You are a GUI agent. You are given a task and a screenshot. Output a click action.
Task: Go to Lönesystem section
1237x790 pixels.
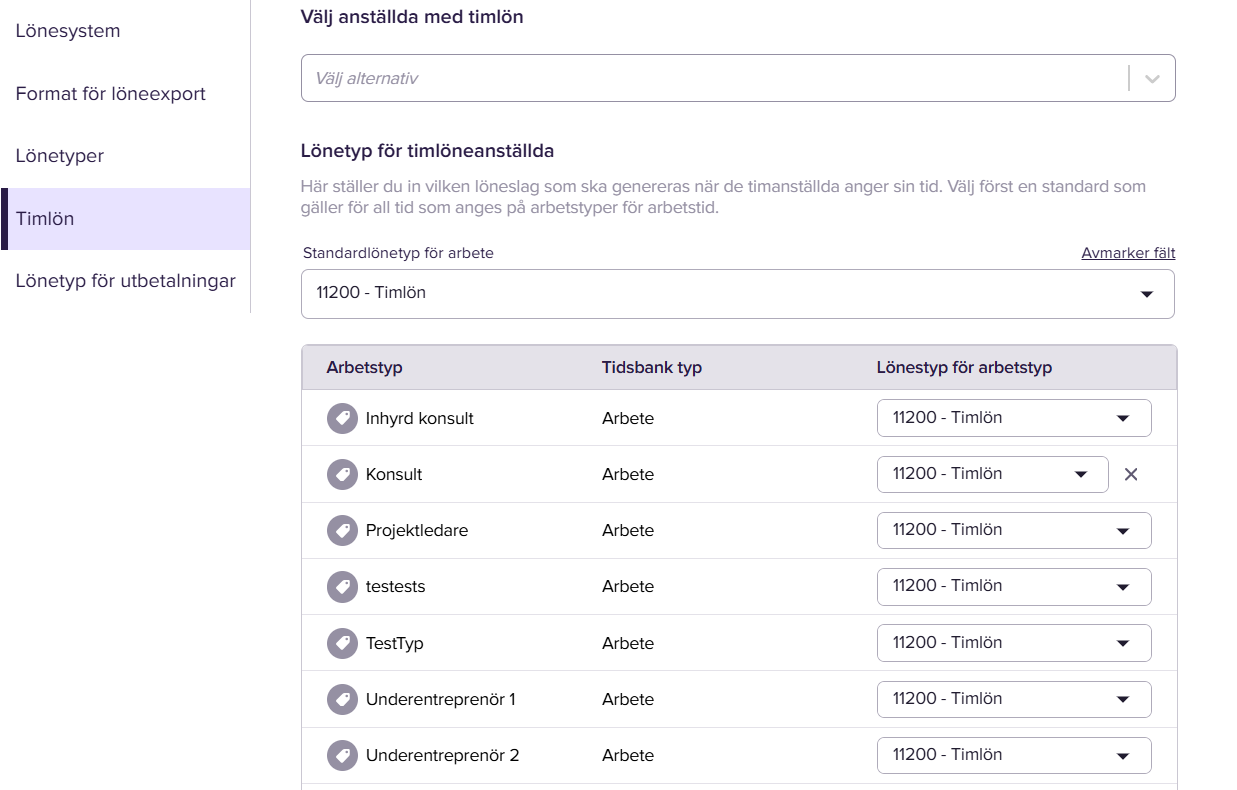click(x=68, y=31)
